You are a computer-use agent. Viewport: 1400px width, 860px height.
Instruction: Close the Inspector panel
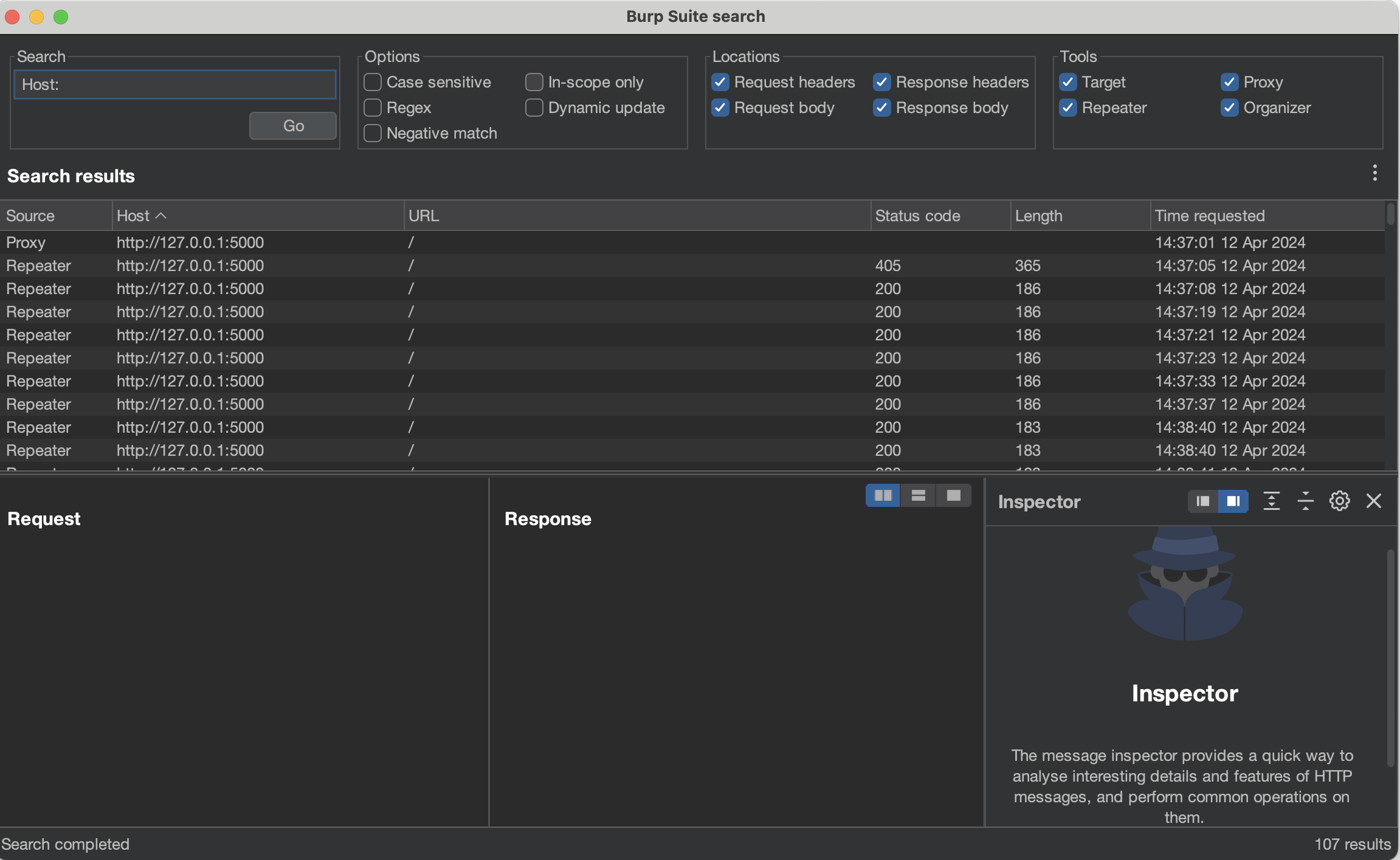[x=1374, y=501]
